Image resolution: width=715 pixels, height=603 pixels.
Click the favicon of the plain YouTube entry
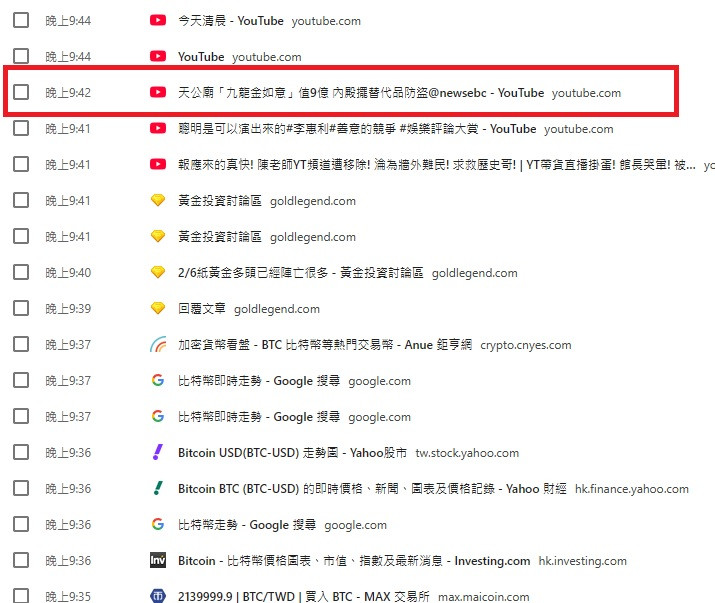158,56
